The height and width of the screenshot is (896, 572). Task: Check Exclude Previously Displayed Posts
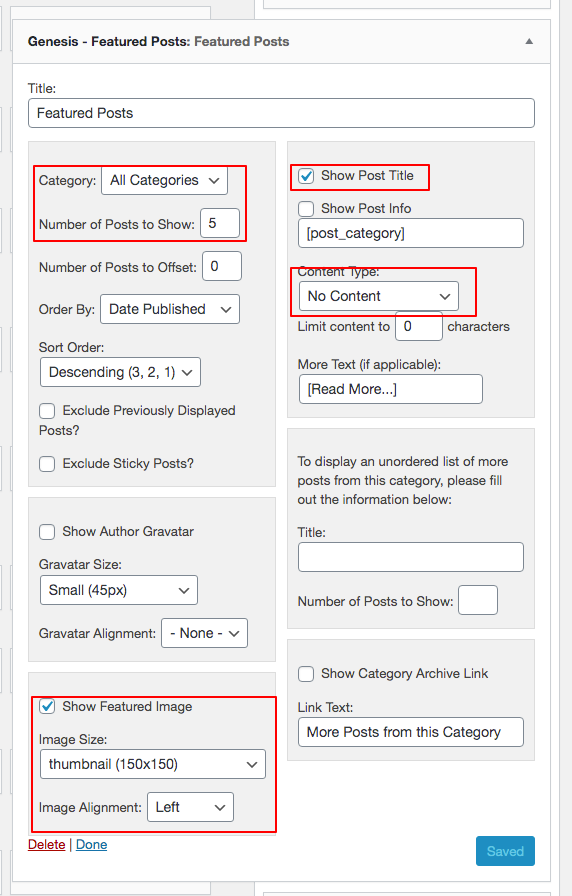coord(47,411)
